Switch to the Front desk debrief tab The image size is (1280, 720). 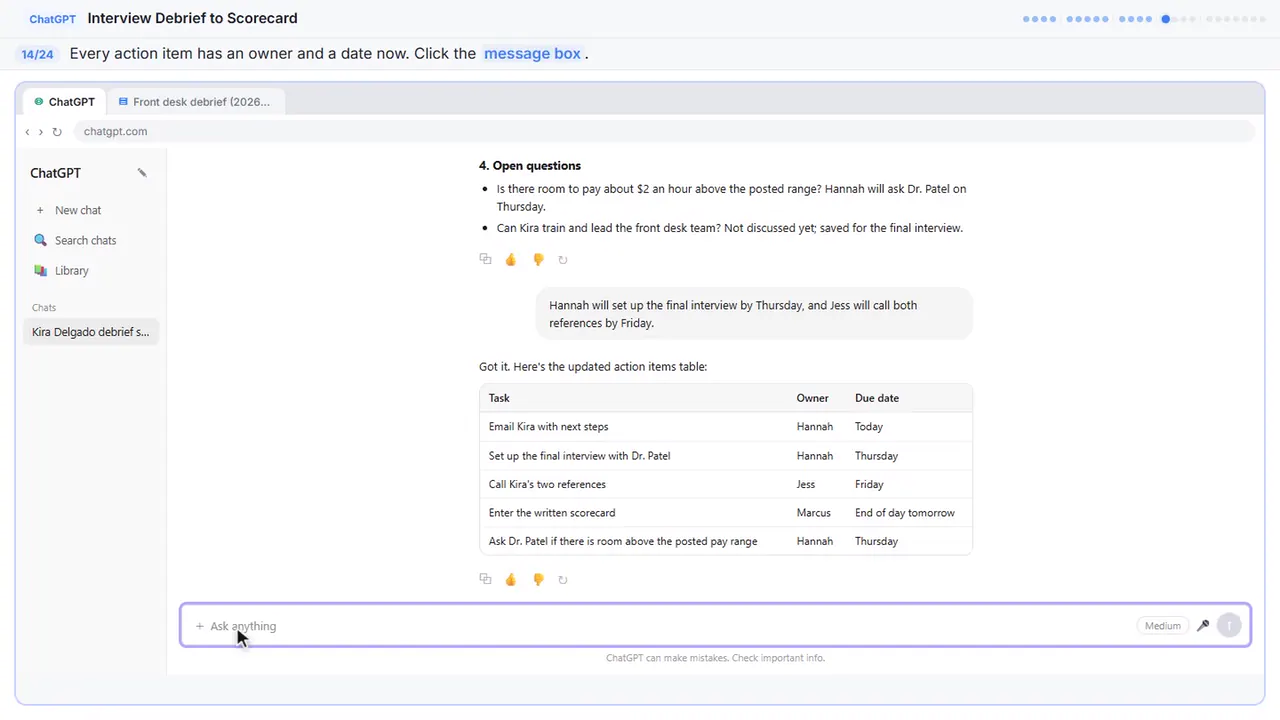tap(195, 102)
